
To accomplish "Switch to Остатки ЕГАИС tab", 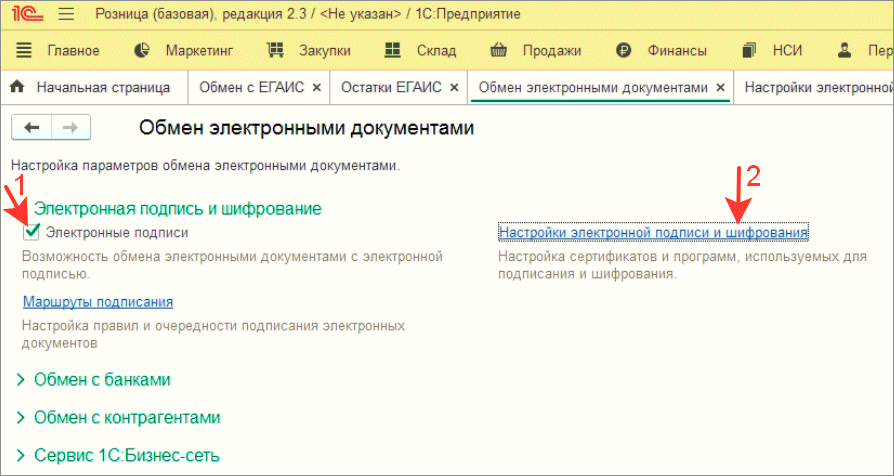I will pos(391,88).
